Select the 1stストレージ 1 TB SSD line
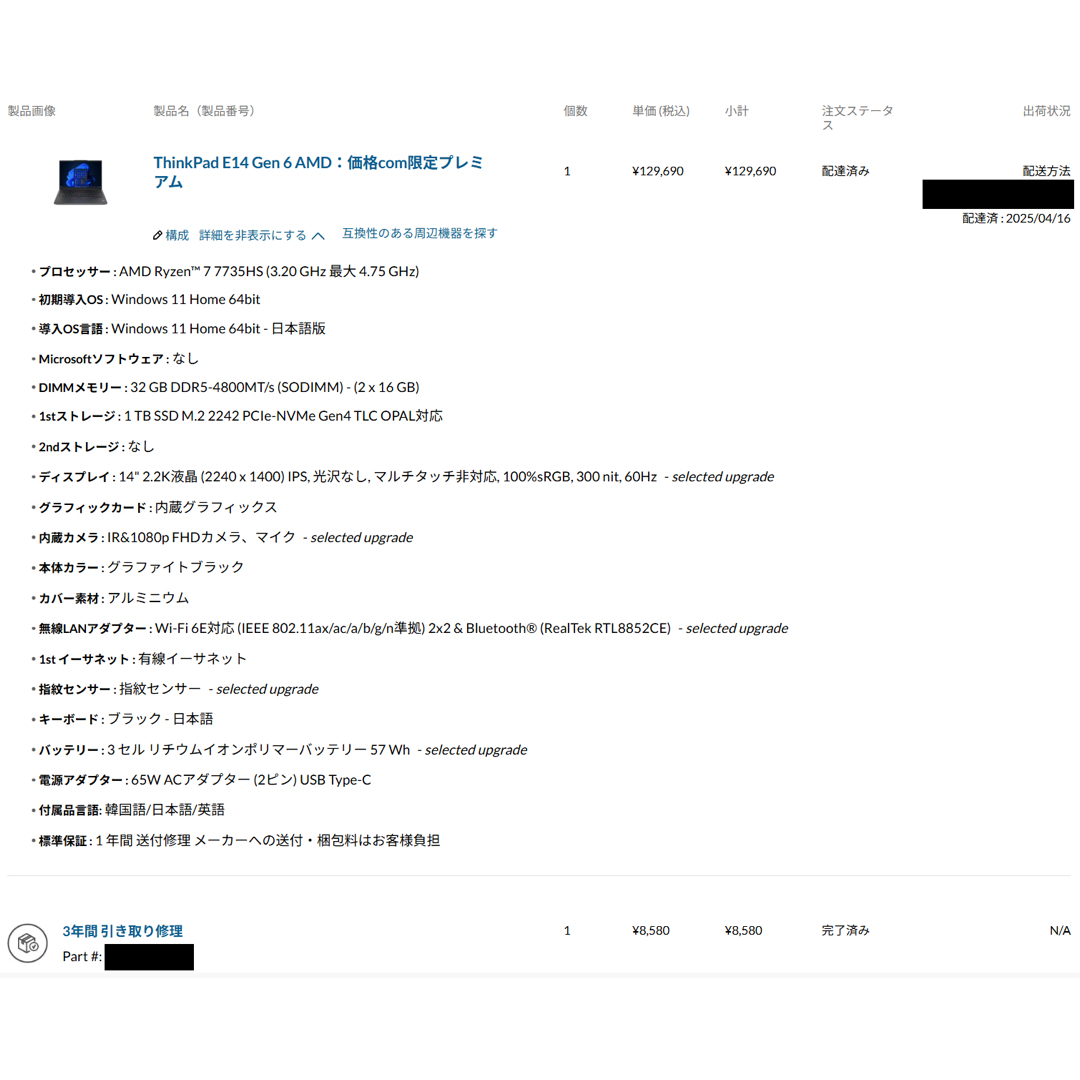The width and height of the screenshot is (1080, 1080). tap(237, 416)
